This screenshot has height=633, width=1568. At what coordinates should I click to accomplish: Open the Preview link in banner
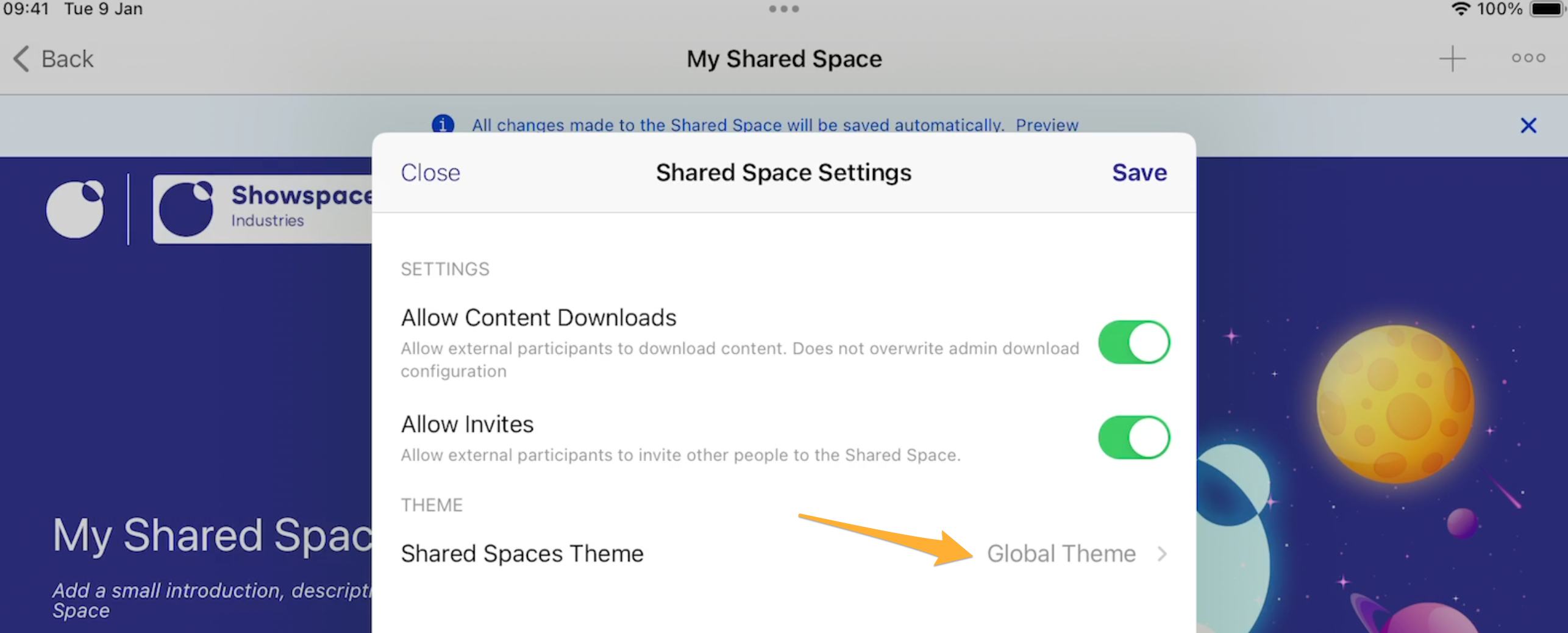(1047, 125)
